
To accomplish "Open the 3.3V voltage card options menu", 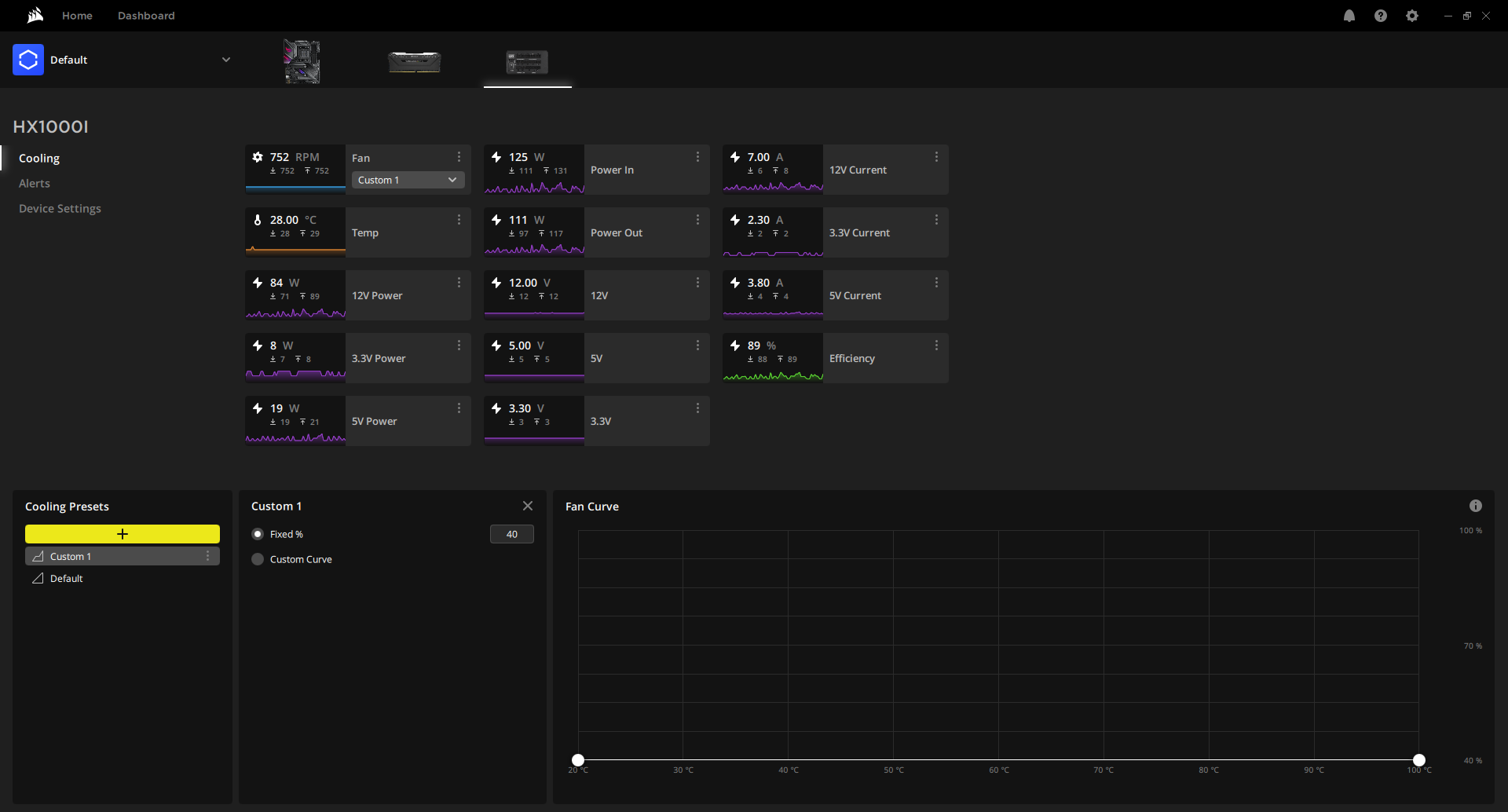I will click(x=697, y=408).
